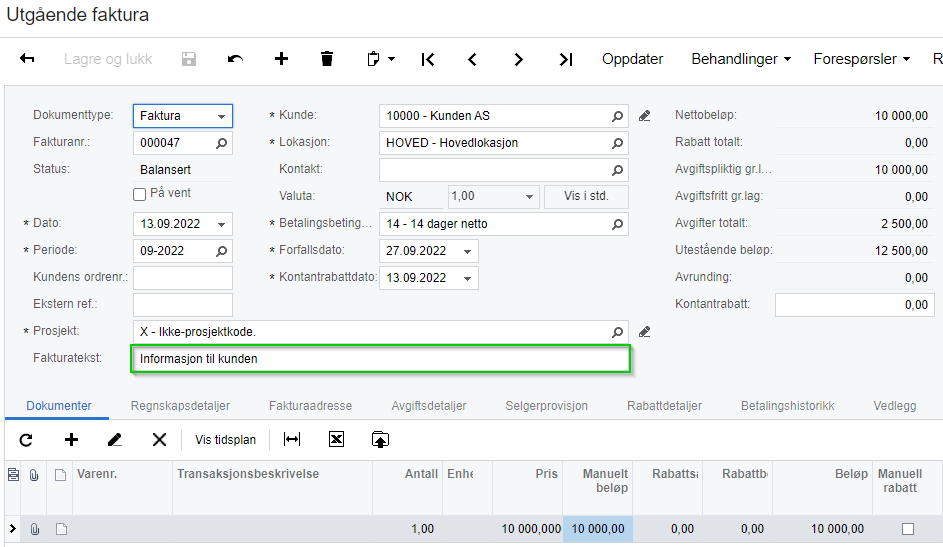Image resolution: width=943 pixels, height=547 pixels.
Task: Switch to the Regnskapsdetaljer tab
Action: (180, 406)
